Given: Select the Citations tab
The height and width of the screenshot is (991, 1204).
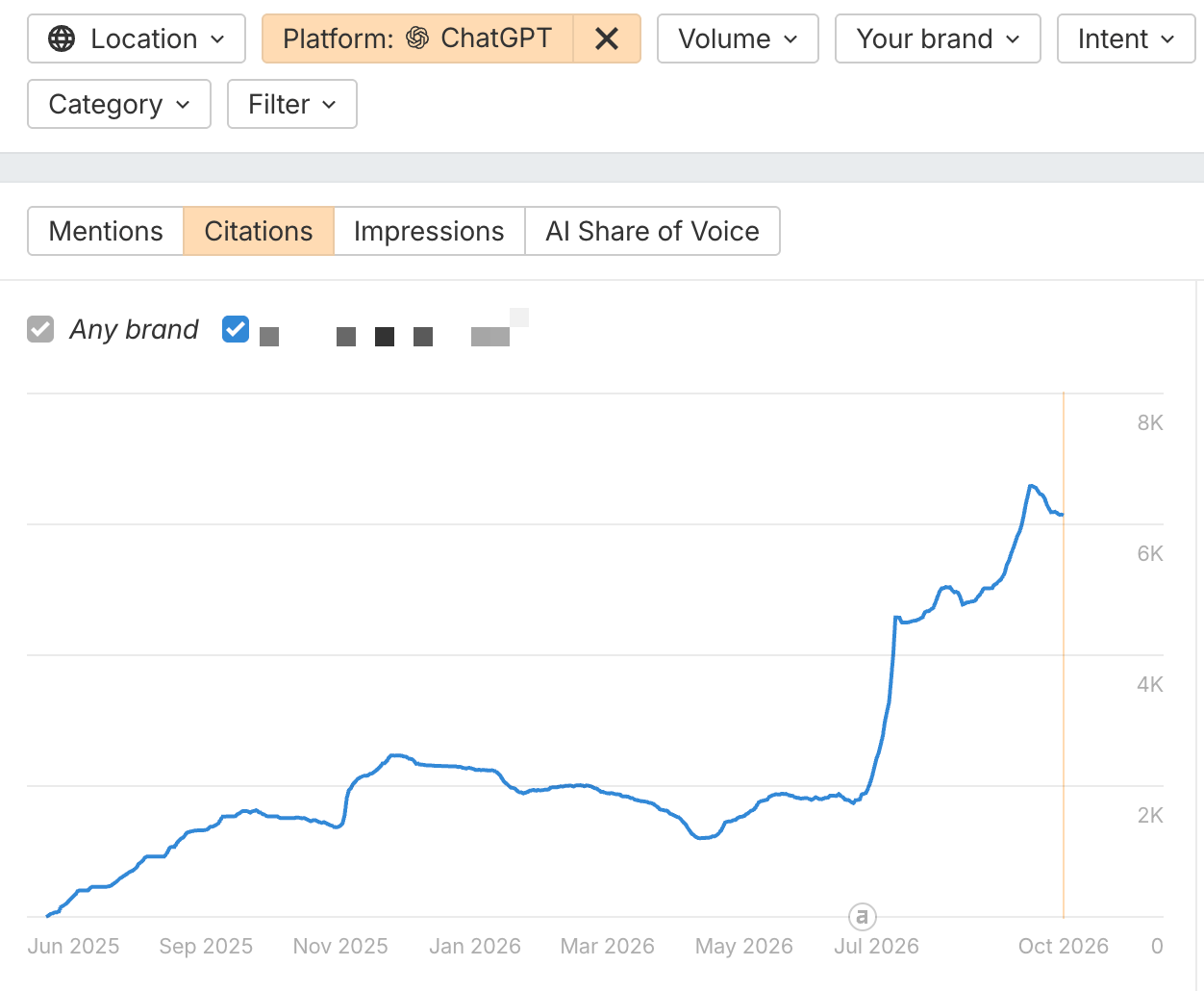Looking at the screenshot, I should click(x=259, y=231).
